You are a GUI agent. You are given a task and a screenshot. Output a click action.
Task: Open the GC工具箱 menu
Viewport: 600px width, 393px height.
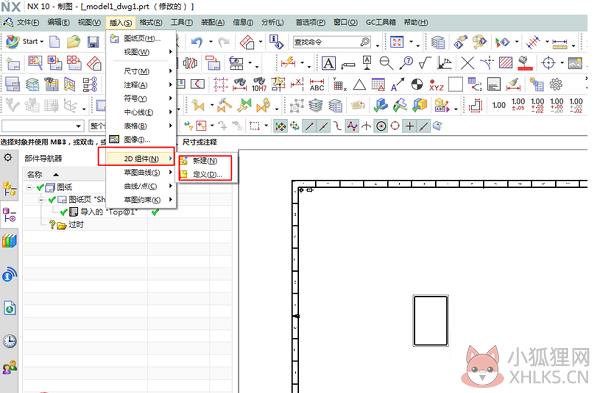tap(380, 22)
